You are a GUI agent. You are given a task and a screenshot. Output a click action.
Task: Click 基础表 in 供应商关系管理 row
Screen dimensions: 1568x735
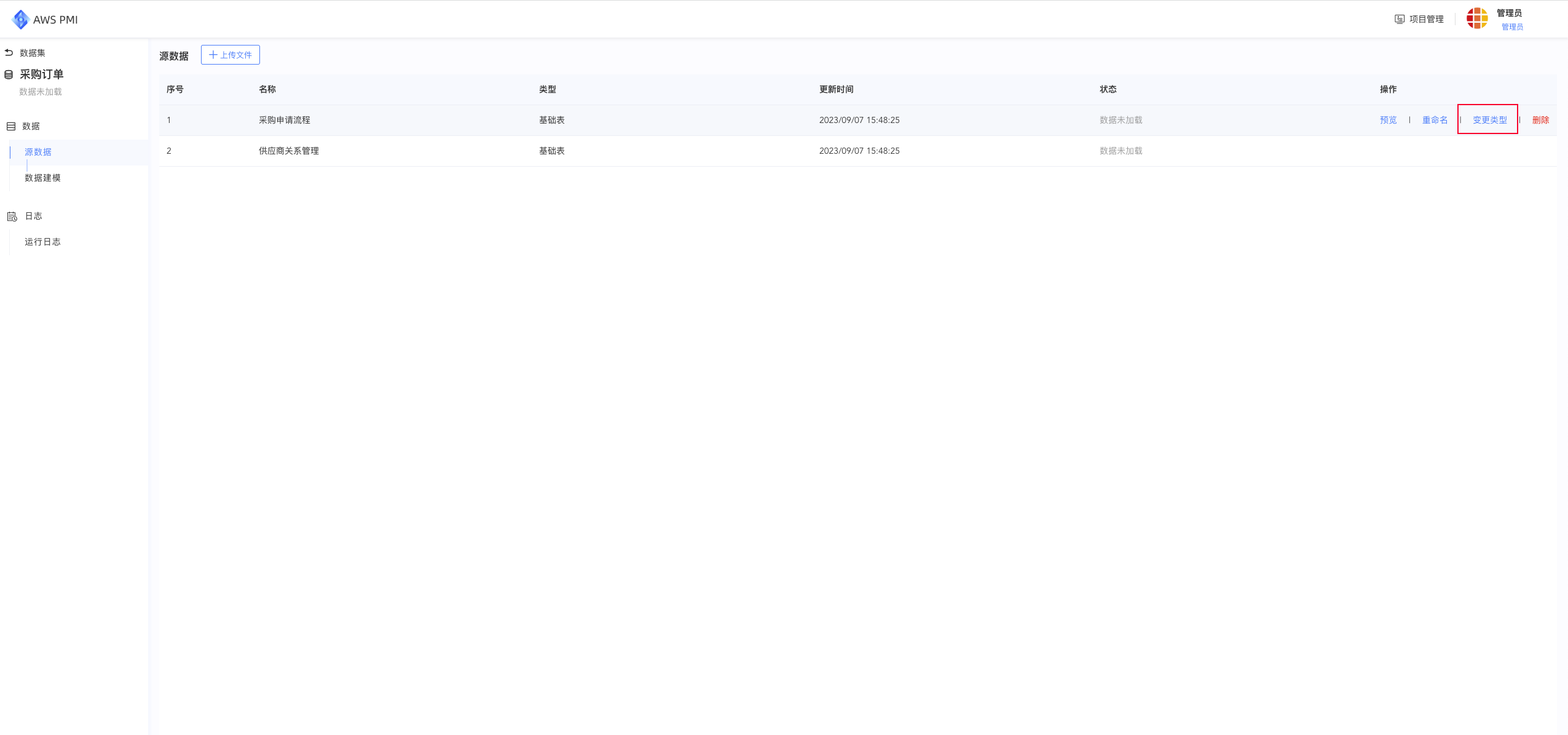[x=552, y=151]
